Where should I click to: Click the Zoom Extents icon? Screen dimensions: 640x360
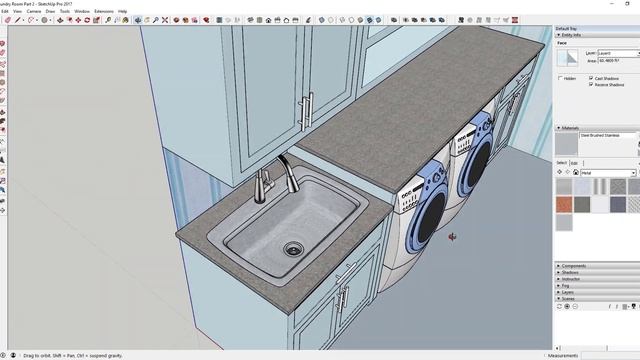click(x=165, y=20)
